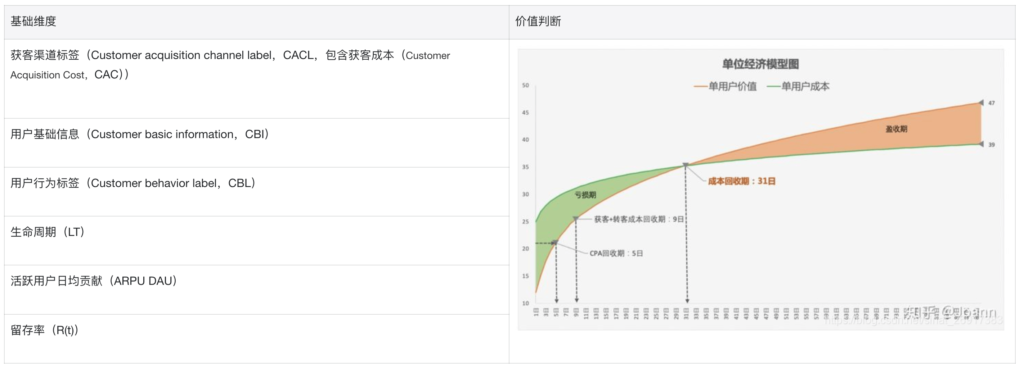
Task: Click the 成本回收期：31日 annotation label
Action: [741, 182]
